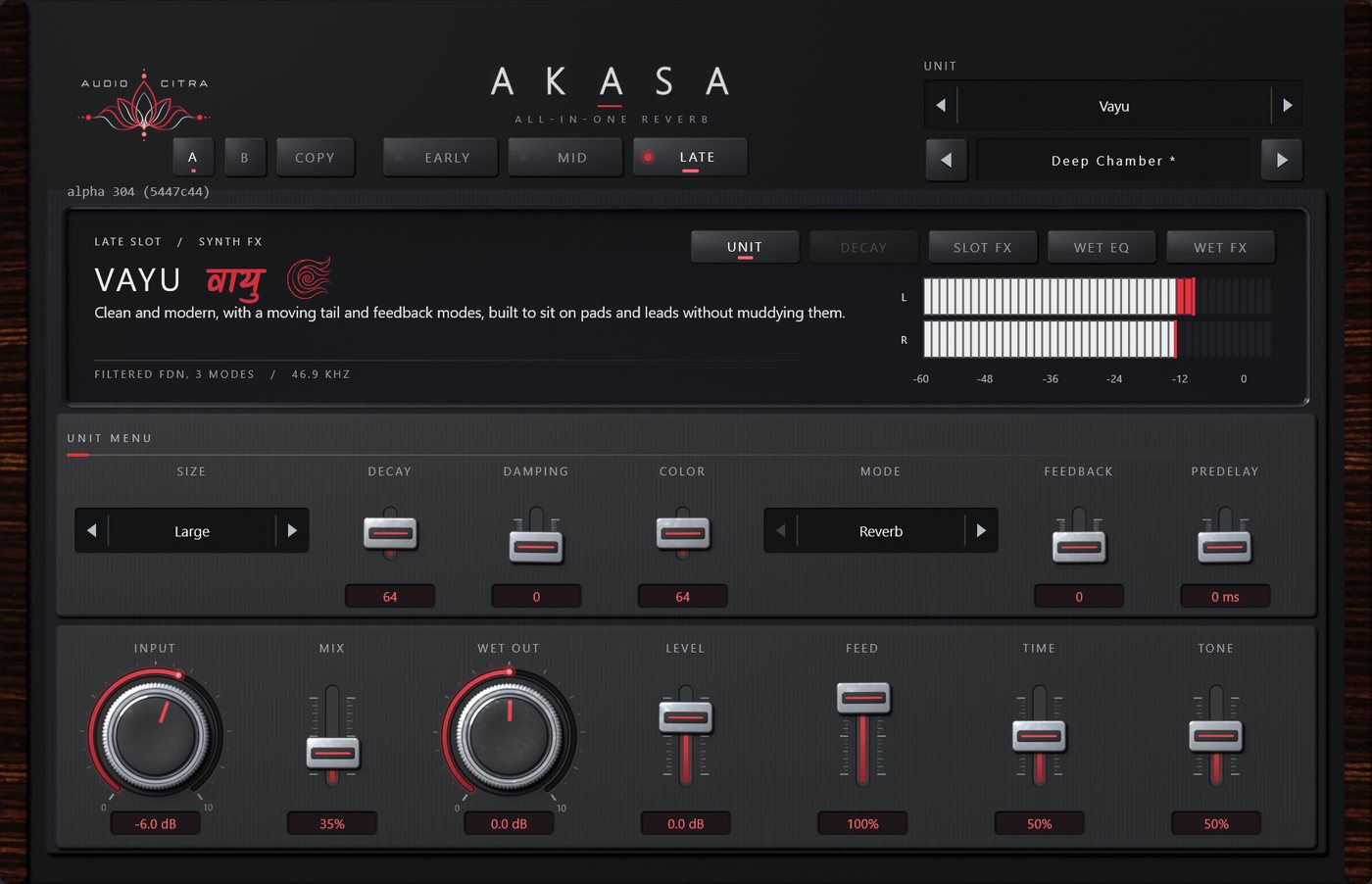Click the Time fader handle
Screen dimensions: 1372x884
(x=1040, y=735)
